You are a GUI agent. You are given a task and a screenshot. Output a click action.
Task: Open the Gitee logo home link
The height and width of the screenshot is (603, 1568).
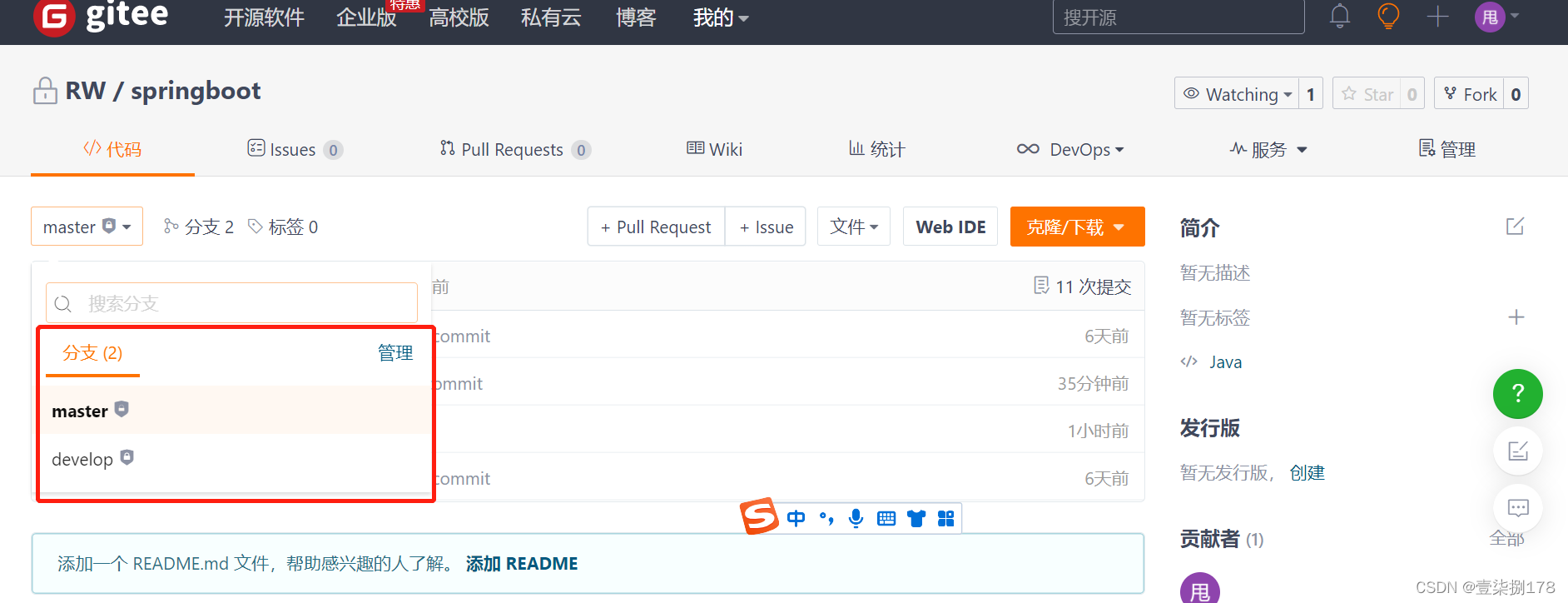point(101,17)
